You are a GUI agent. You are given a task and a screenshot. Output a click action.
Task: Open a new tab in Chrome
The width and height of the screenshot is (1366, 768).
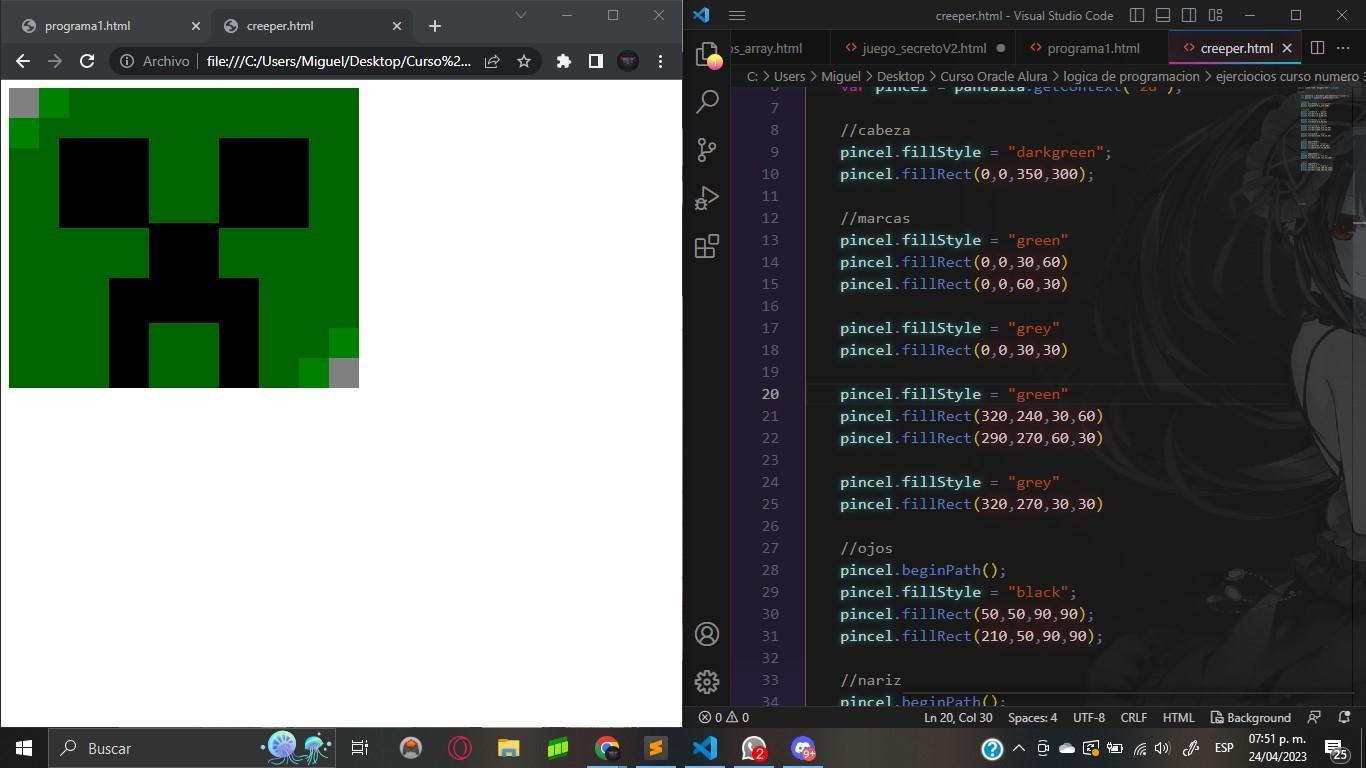pyautogui.click(x=434, y=26)
